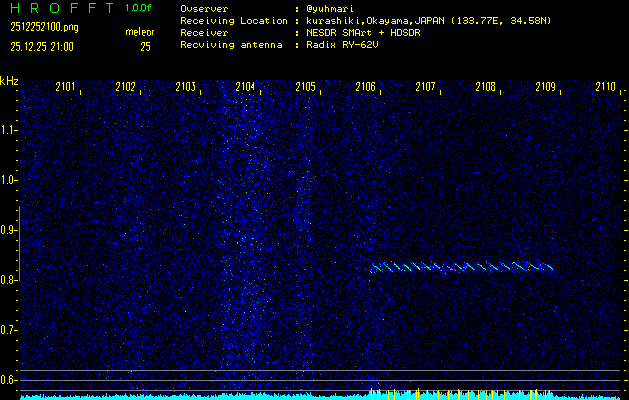This screenshot has width=629, height=400.
Task: Click the 'Receiver' field label
Action: (204, 33)
